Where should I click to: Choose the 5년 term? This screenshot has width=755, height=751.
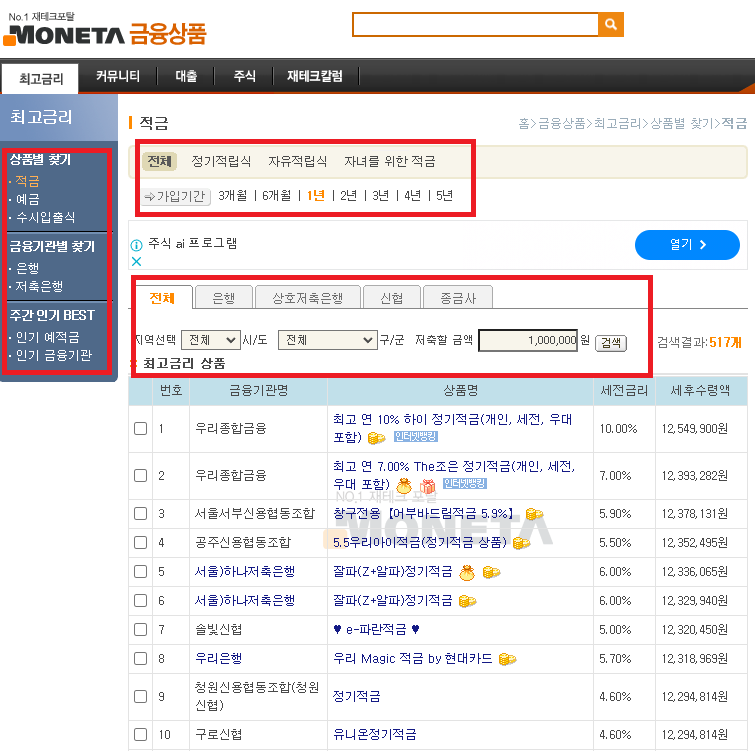(x=444, y=195)
